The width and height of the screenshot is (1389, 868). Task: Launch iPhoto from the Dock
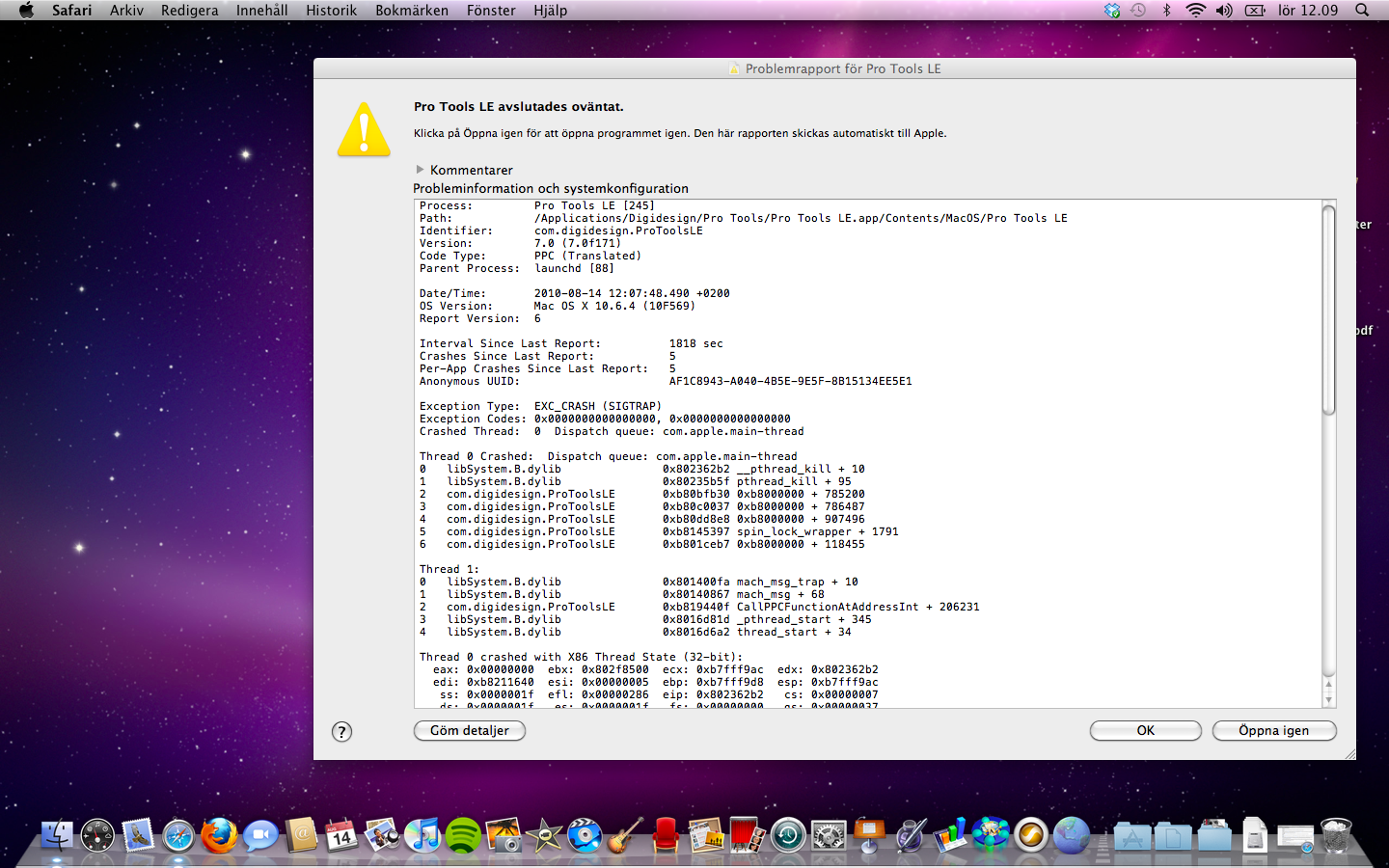504,835
